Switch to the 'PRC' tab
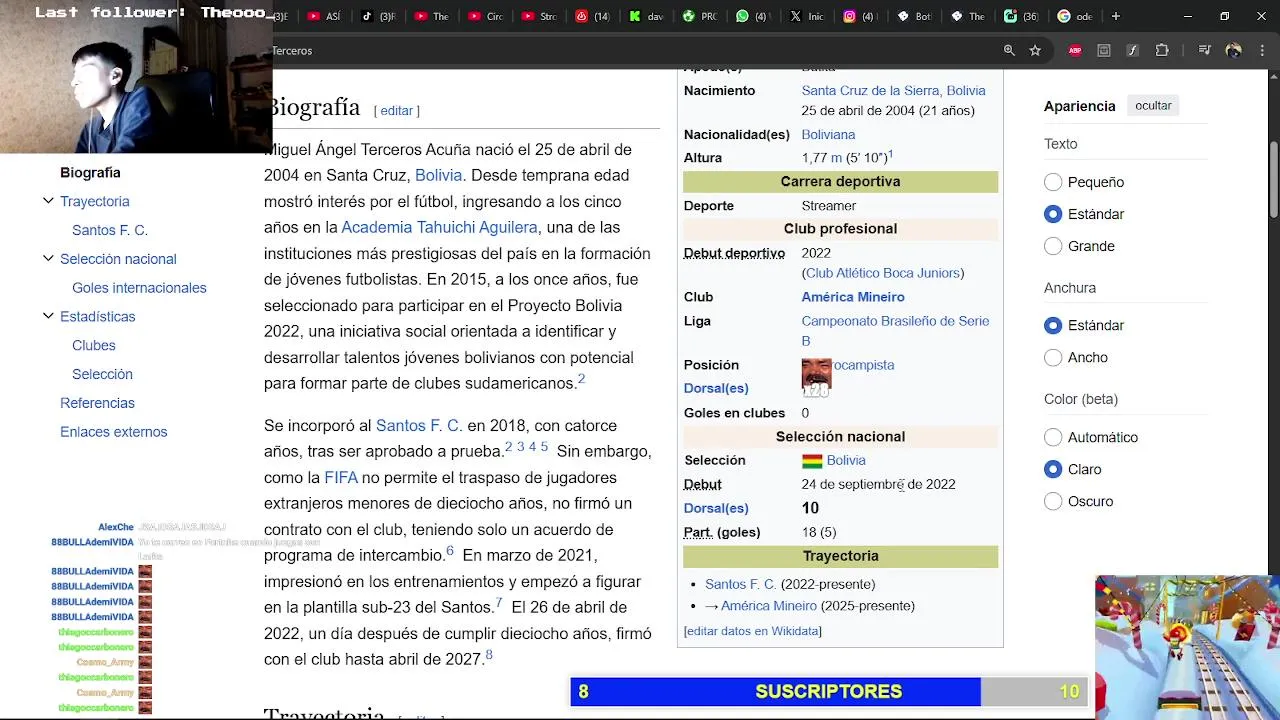The image size is (1280, 720). (699, 16)
